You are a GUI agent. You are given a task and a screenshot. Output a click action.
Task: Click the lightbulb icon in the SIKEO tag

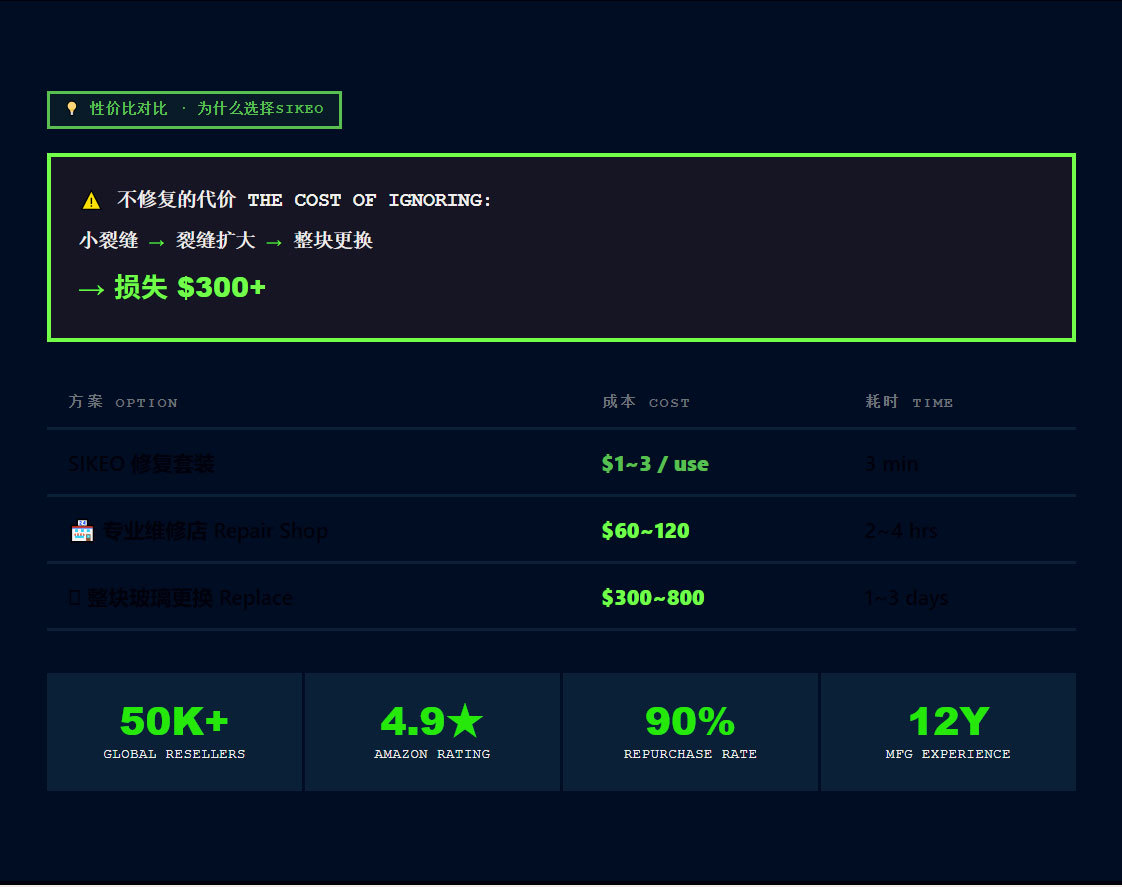72,109
